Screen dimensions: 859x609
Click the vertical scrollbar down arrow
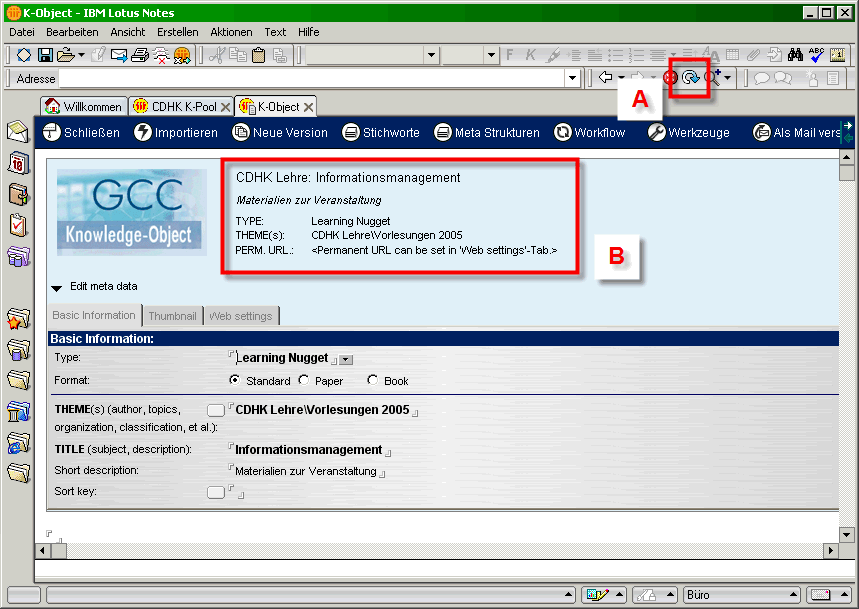pyautogui.click(x=846, y=535)
